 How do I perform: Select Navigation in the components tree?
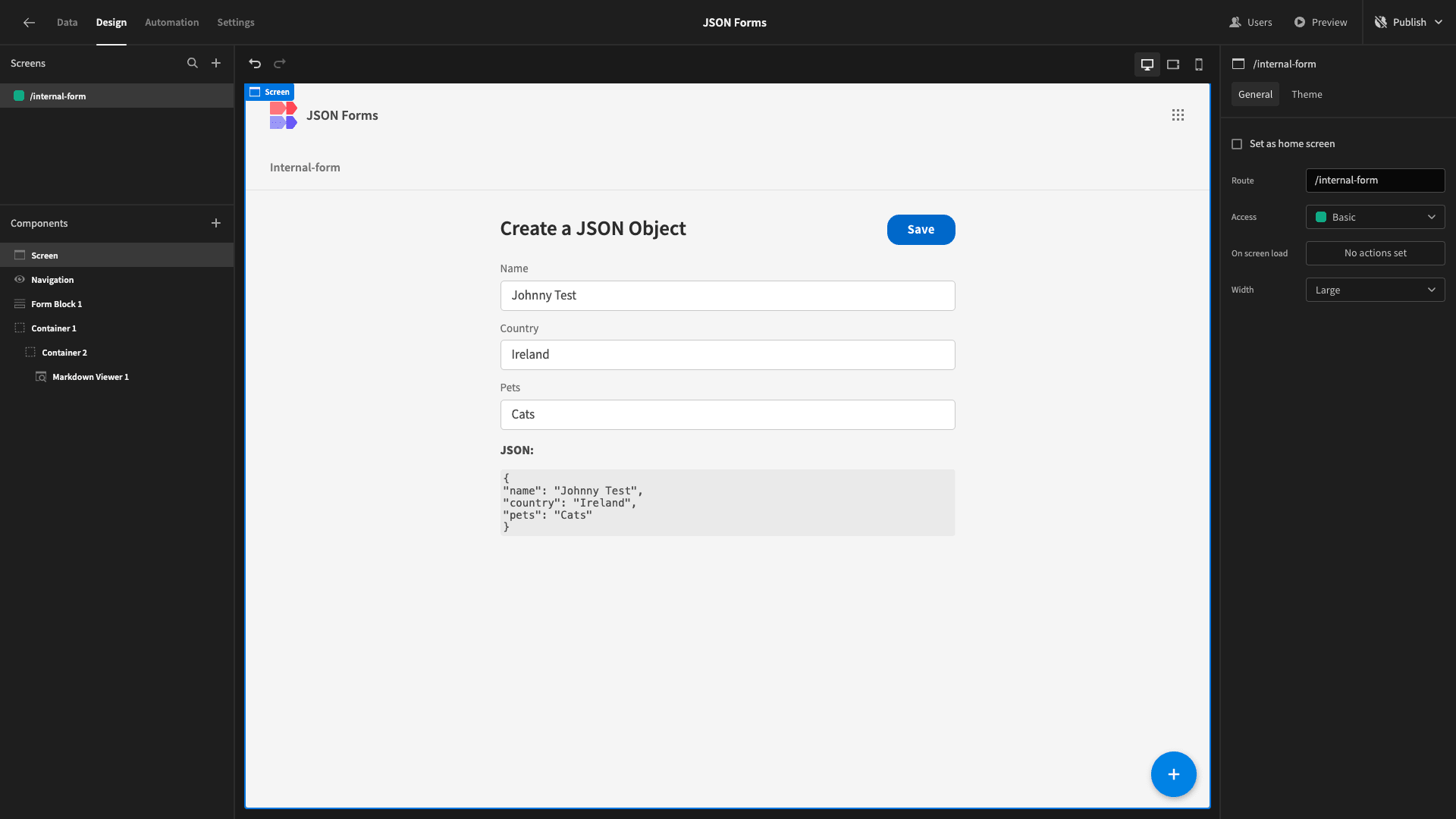tap(117, 280)
